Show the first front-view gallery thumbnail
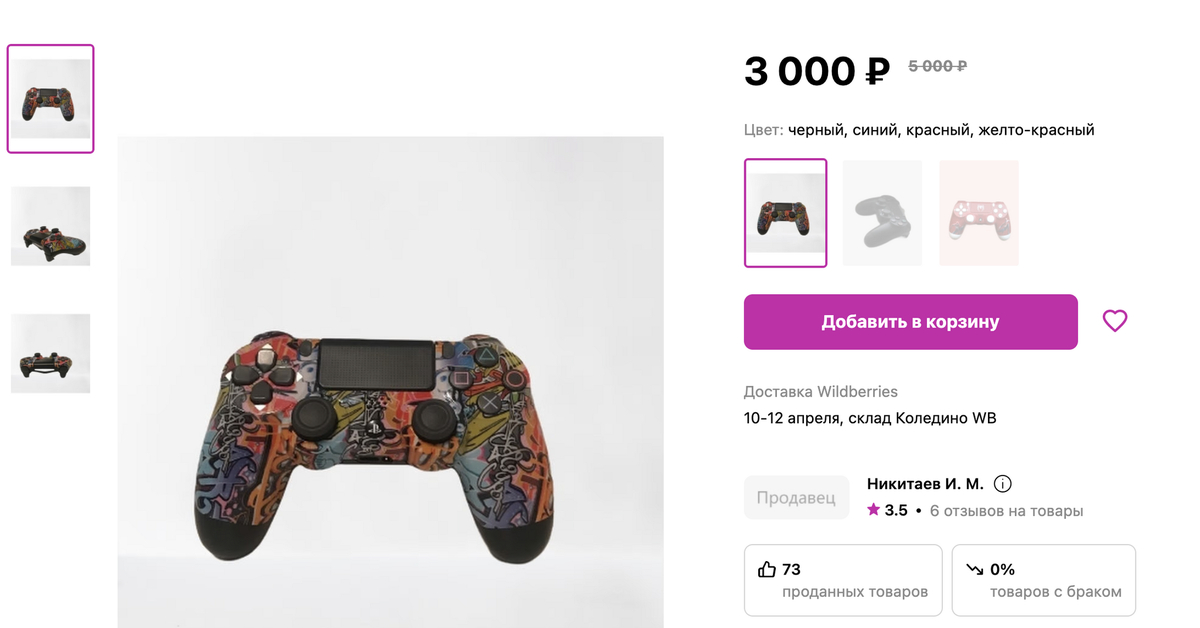The width and height of the screenshot is (1200, 628). (50, 99)
